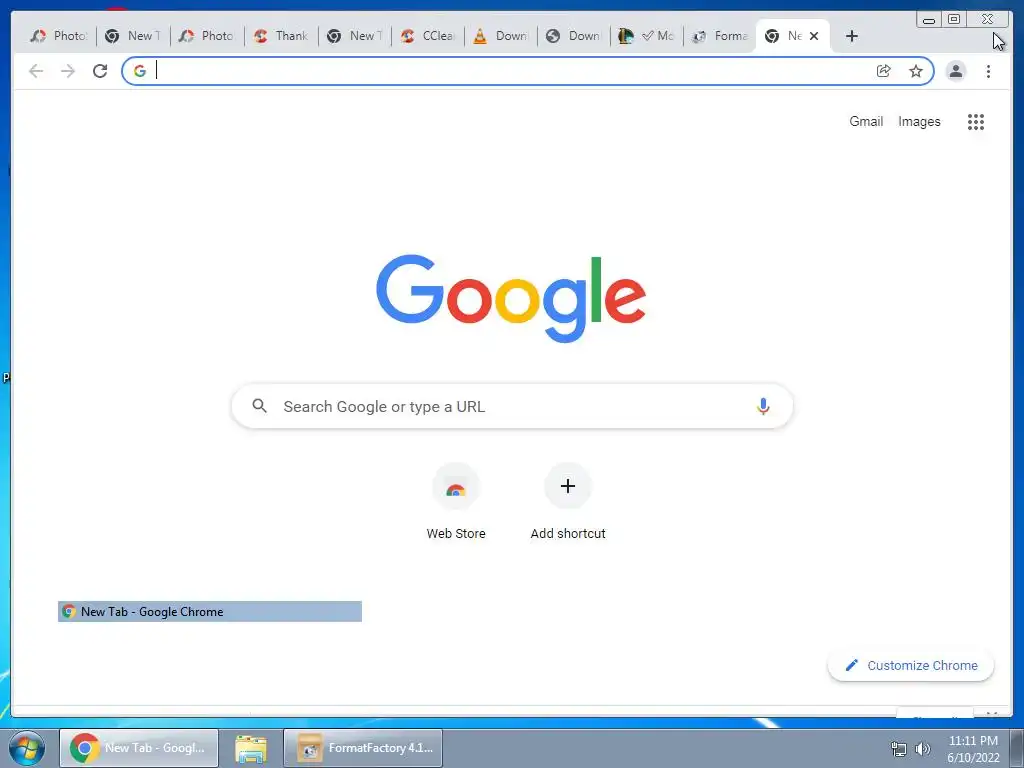Viewport: 1024px width, 768px height.
Task: Click the Google logo
Action: (x=511, y=298)
